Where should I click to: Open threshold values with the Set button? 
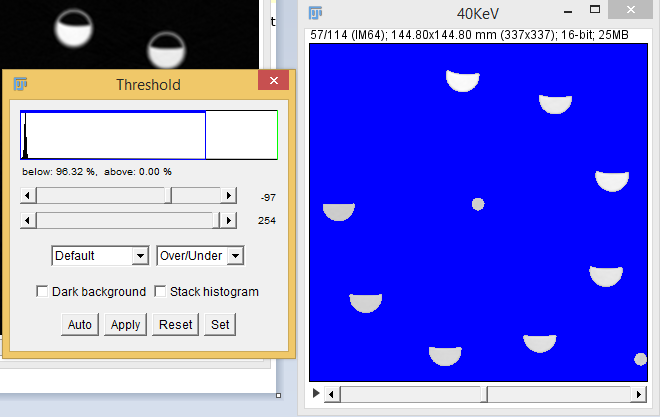click(x=219, y=325)
